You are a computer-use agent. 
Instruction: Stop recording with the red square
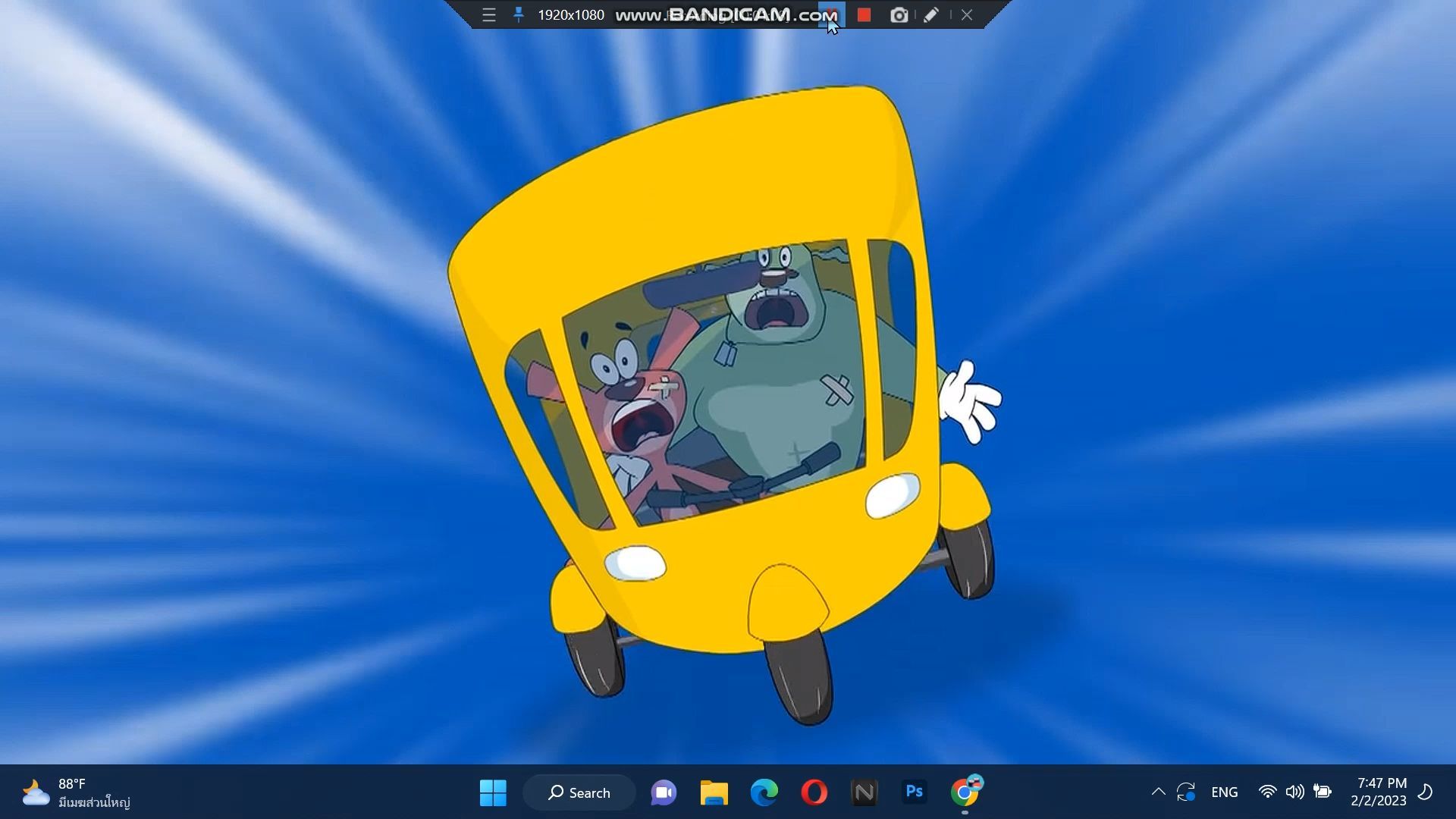864,15
